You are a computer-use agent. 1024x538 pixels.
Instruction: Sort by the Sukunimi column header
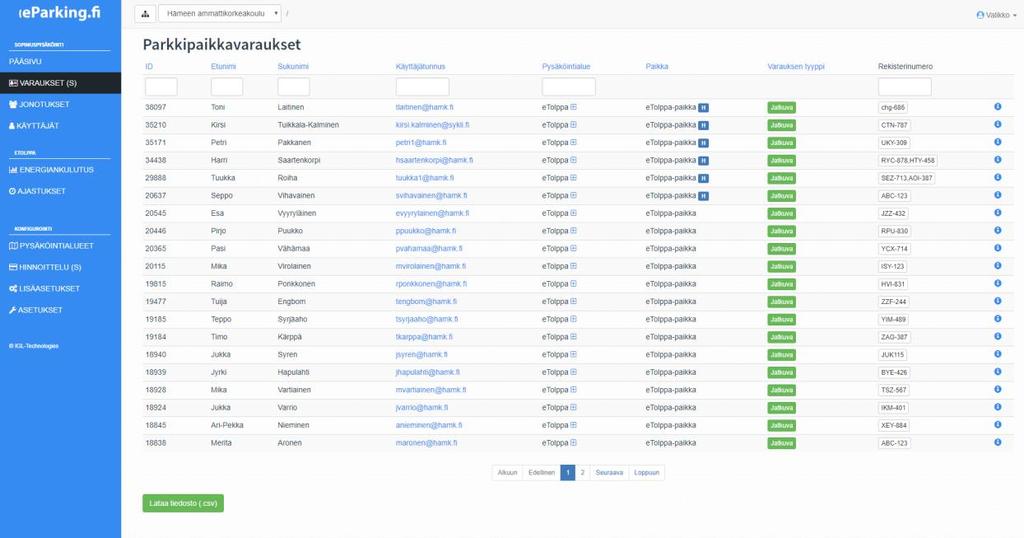(x=293, y=67)
